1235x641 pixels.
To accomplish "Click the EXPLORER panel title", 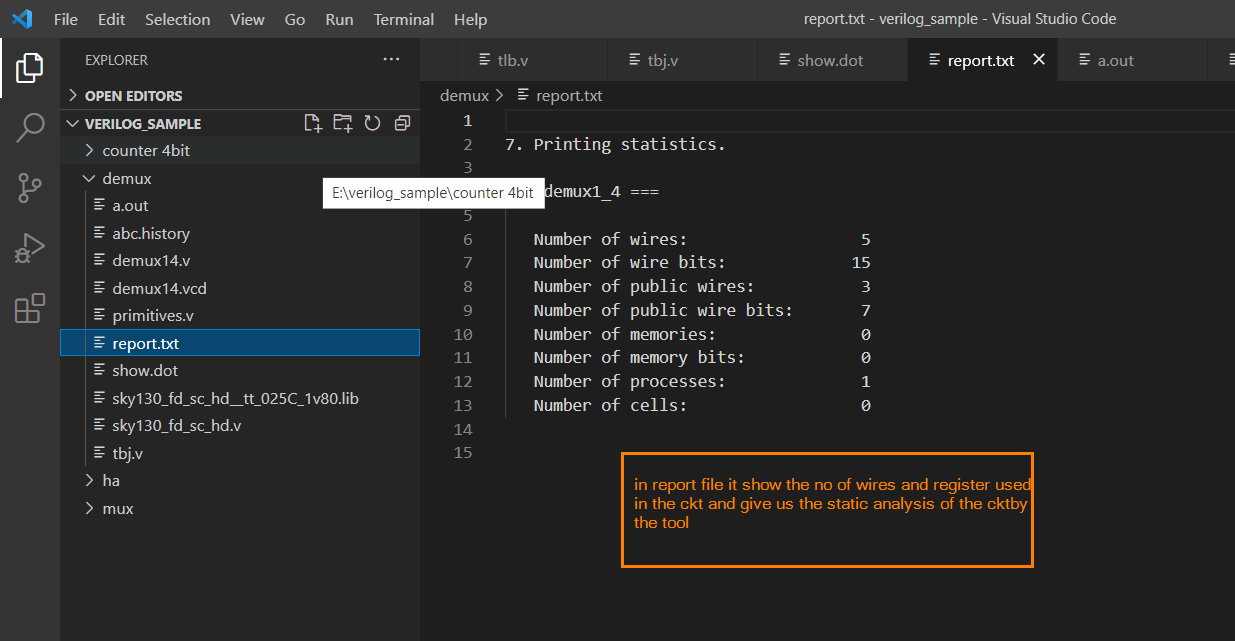I will 116,60.
